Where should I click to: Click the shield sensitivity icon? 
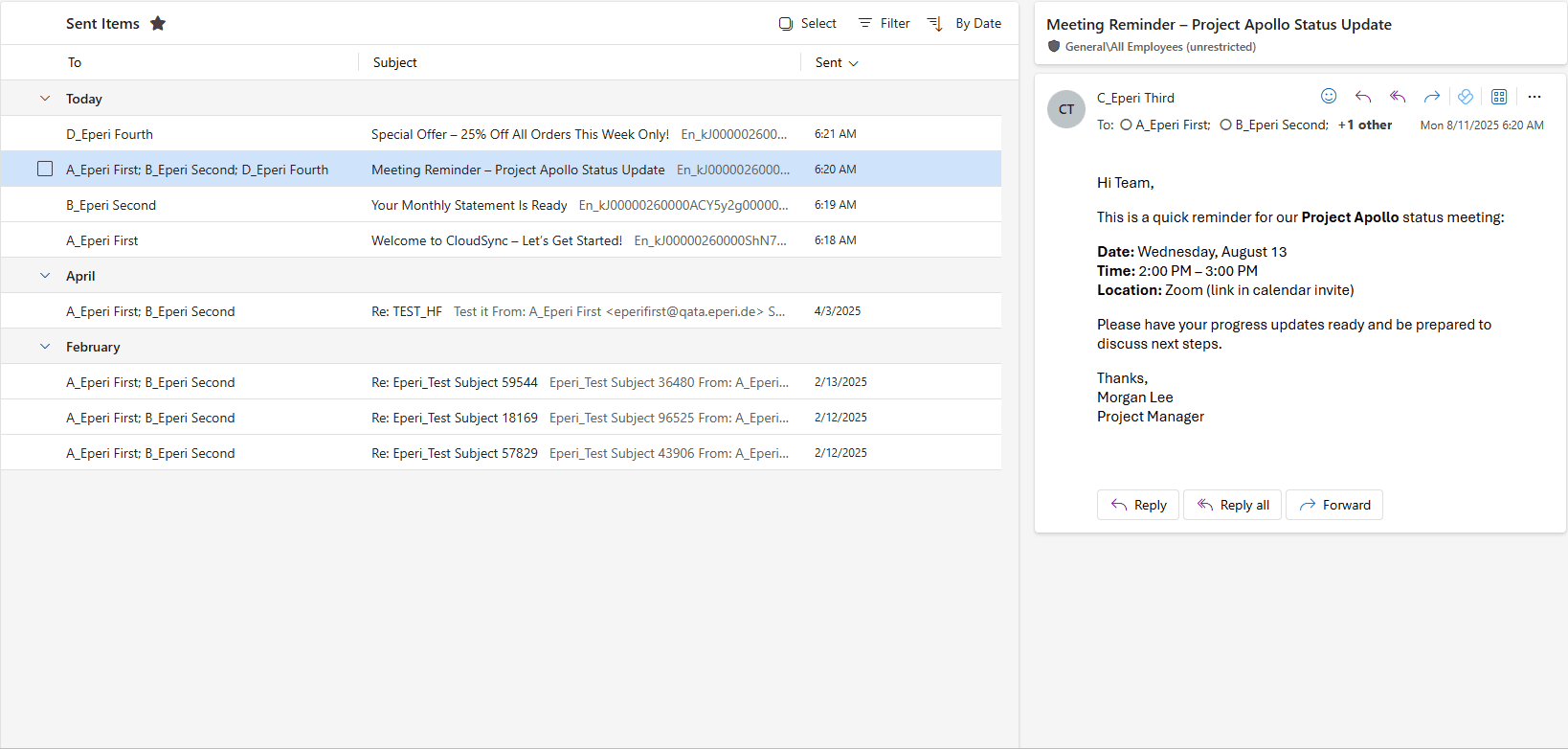[1054, 46]
